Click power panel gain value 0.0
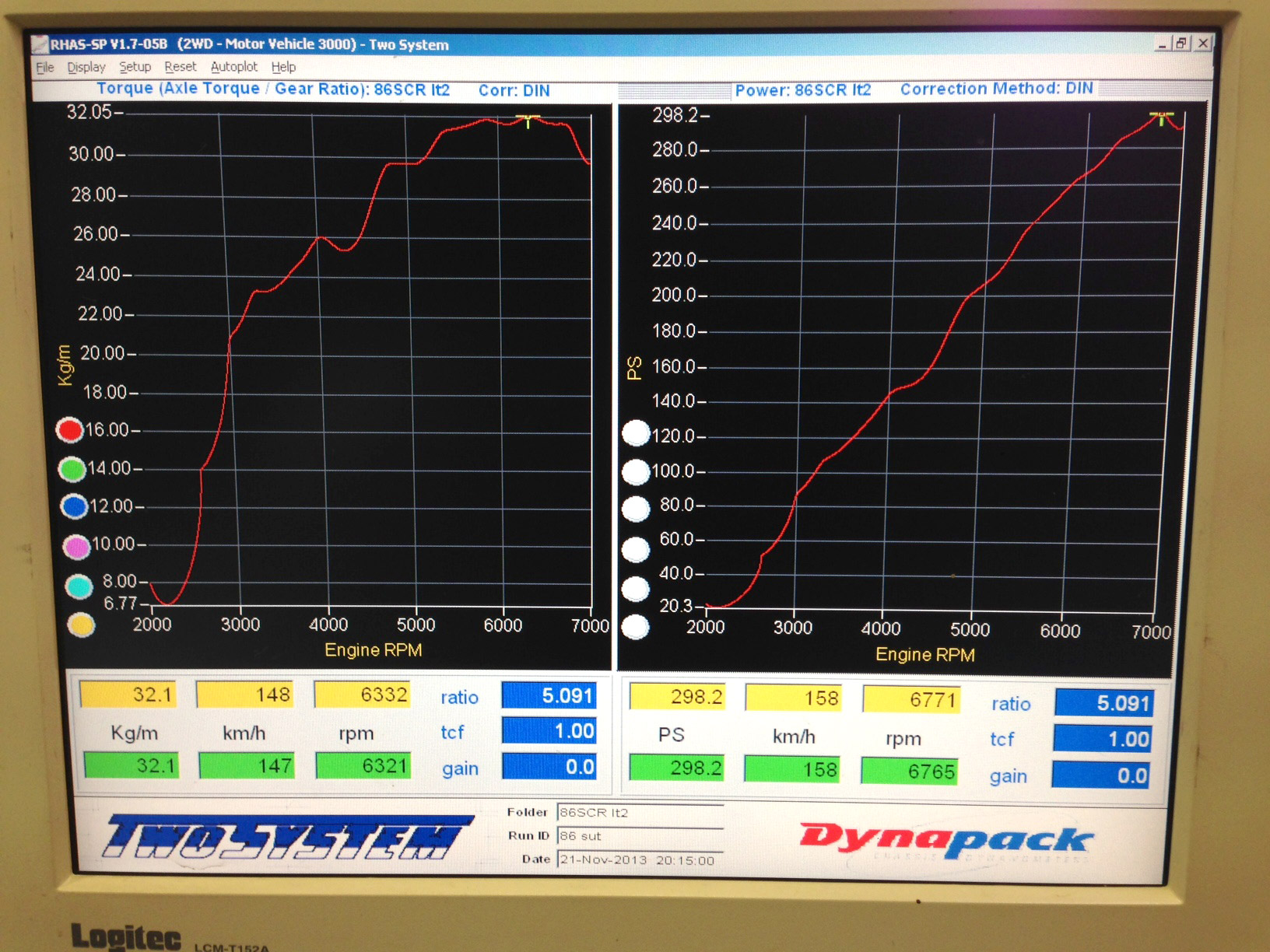1270x952 pixels. 1102,775
